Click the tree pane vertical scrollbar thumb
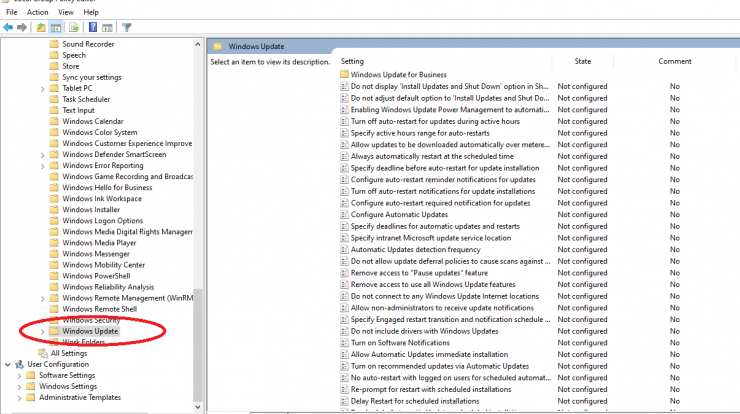 [198, 345]
